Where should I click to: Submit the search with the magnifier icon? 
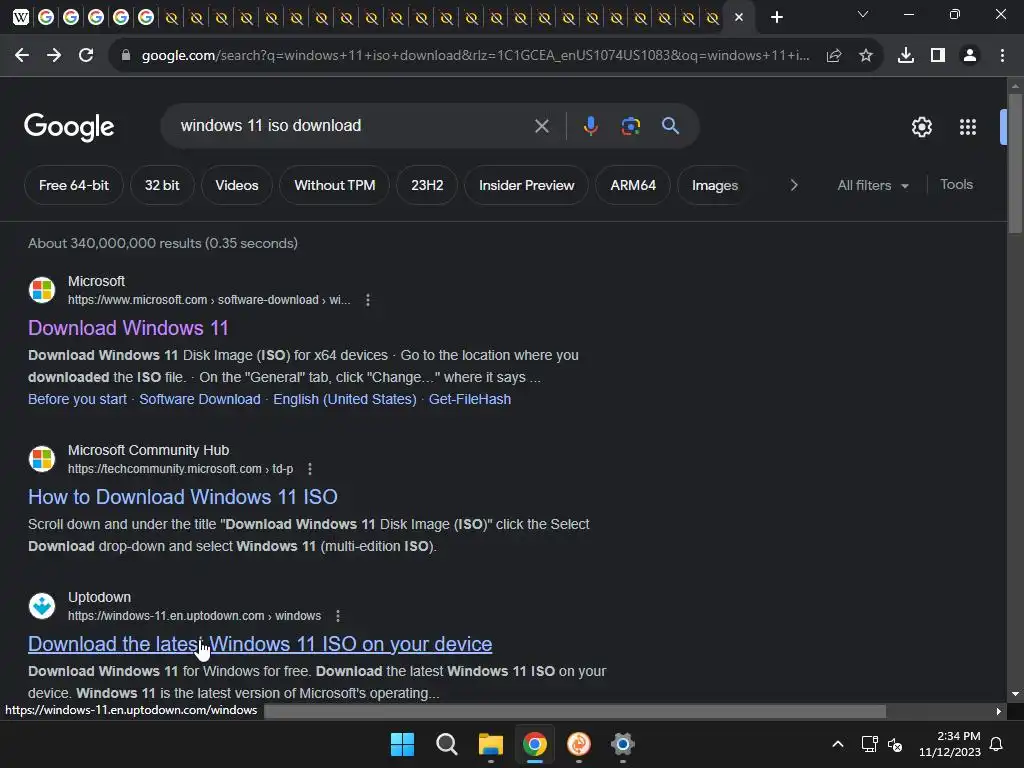[x=670, y=125]
